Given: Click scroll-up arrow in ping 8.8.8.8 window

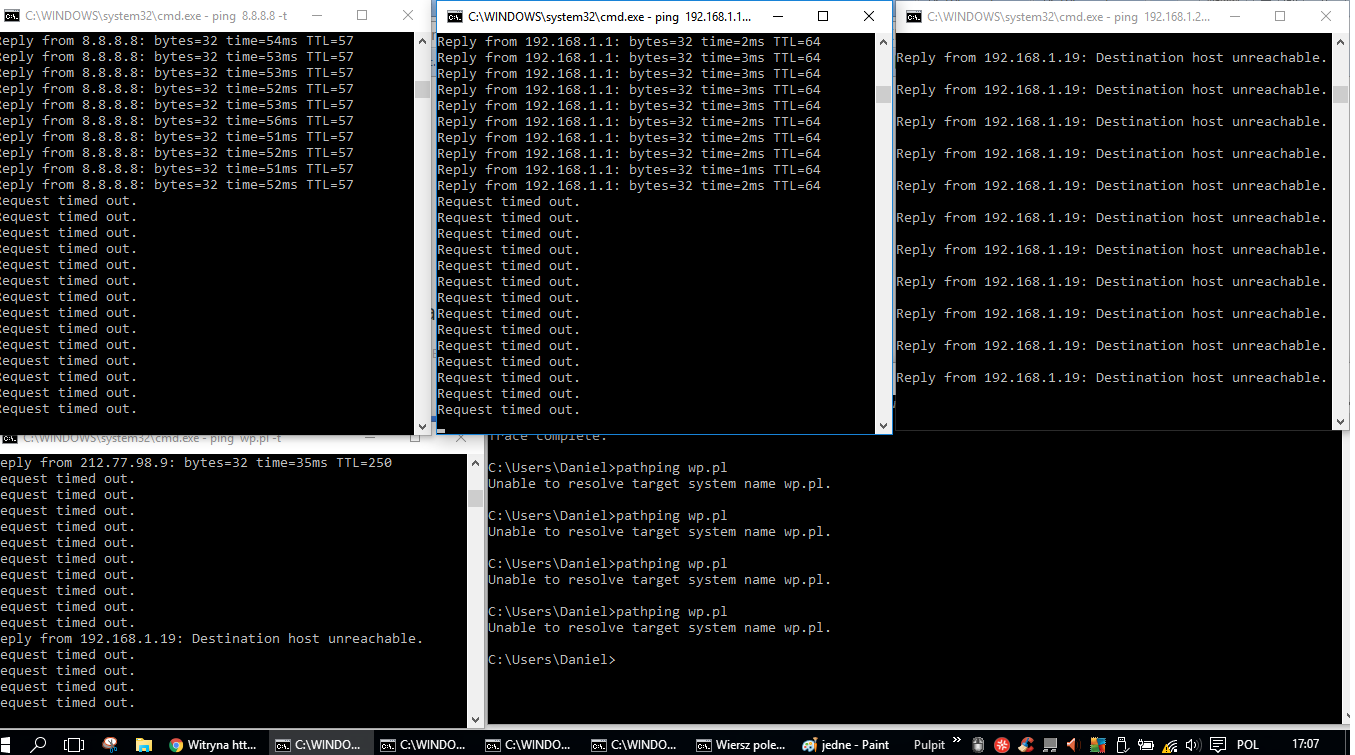Looking at the screenshot, I should tap(421, 41).
